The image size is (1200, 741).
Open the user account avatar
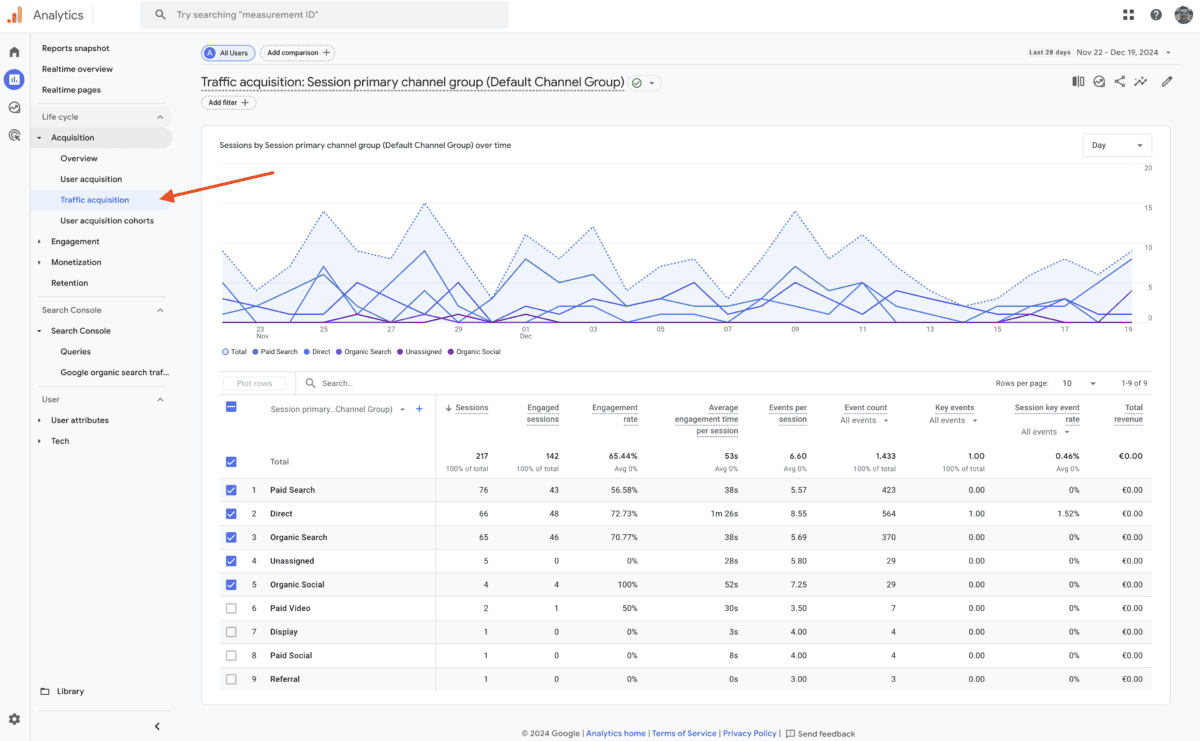click(1183, 15)
